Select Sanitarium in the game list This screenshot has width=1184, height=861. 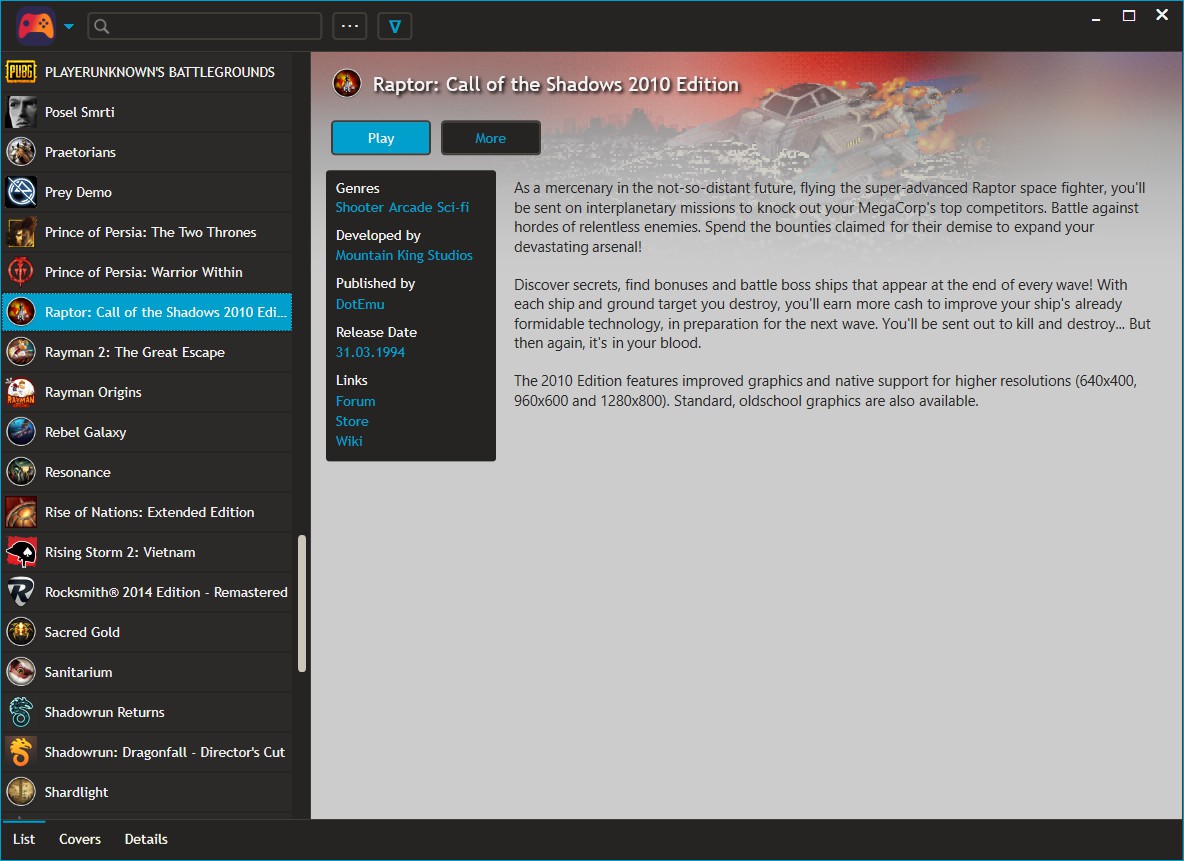(x=147, y=672)
